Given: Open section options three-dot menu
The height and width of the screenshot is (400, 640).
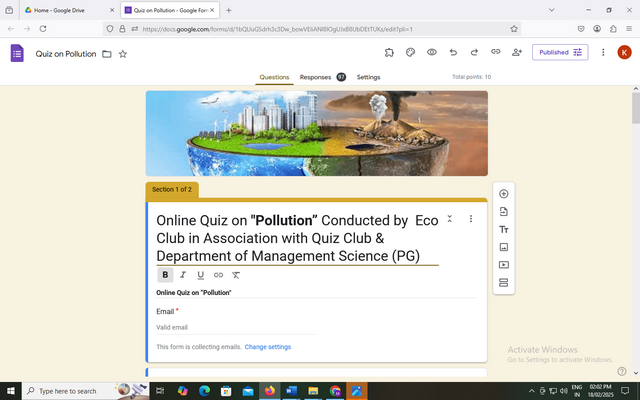Looking at the screenshot, I should click(471, 218).
